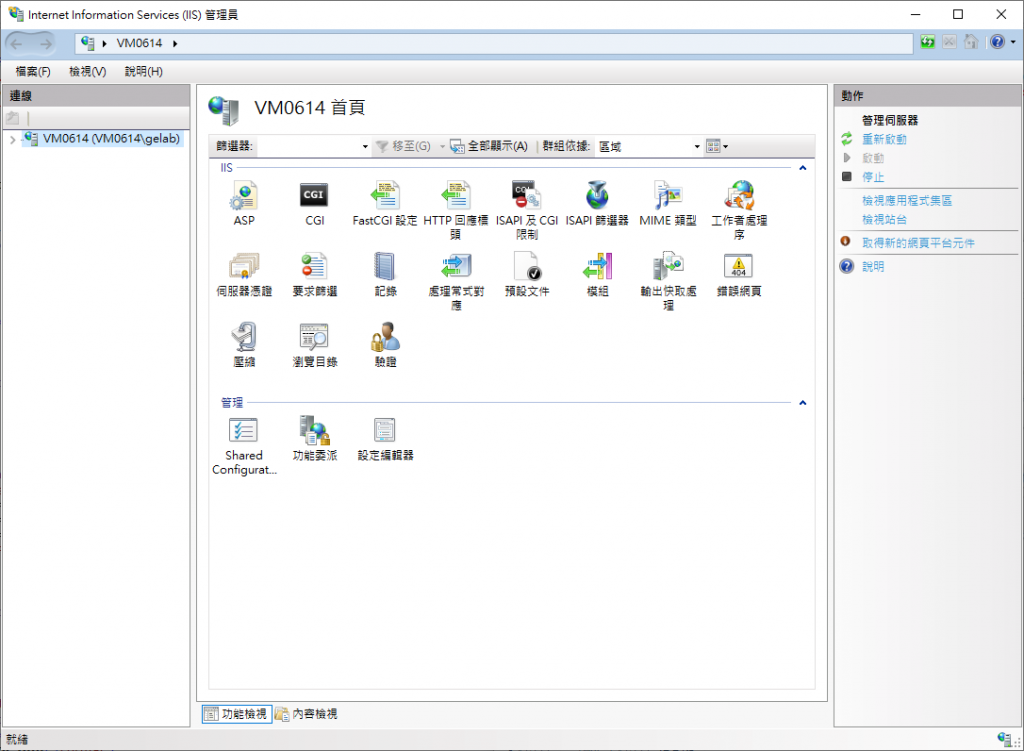1024x751 pixels.
Task: Click 重新啟動 restart action
Action: tap(884, 139)
